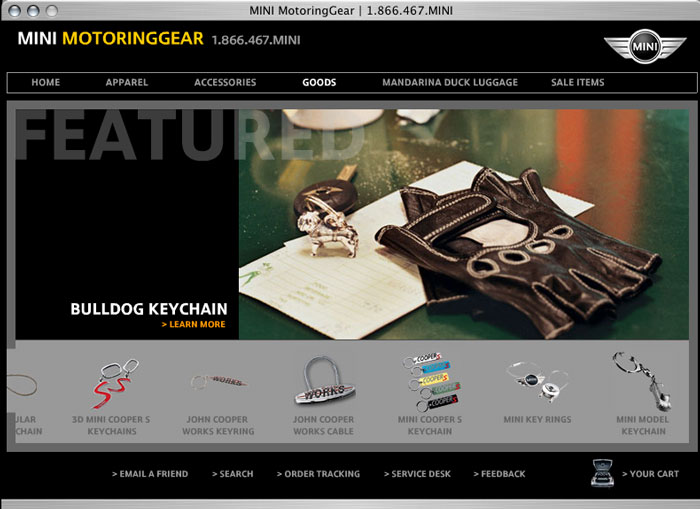Select the MINI Cooper S keychain image
This screenshot has height=509, width=700.
click(431, 382)
